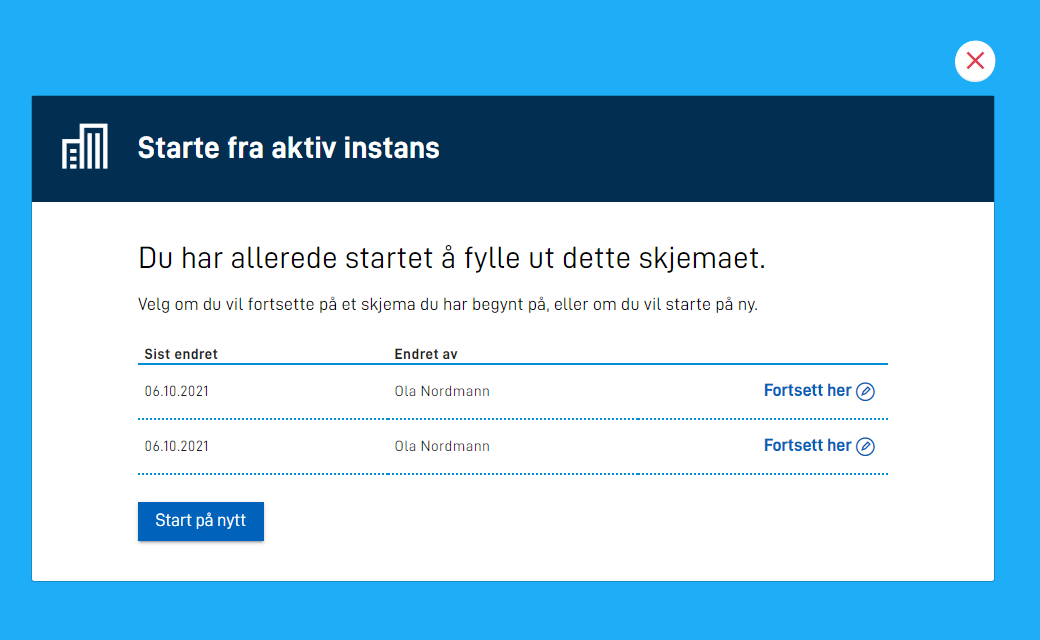The image size is (1040, 640).
Task: Click the building icon in the header
Action: pos(85,148)
